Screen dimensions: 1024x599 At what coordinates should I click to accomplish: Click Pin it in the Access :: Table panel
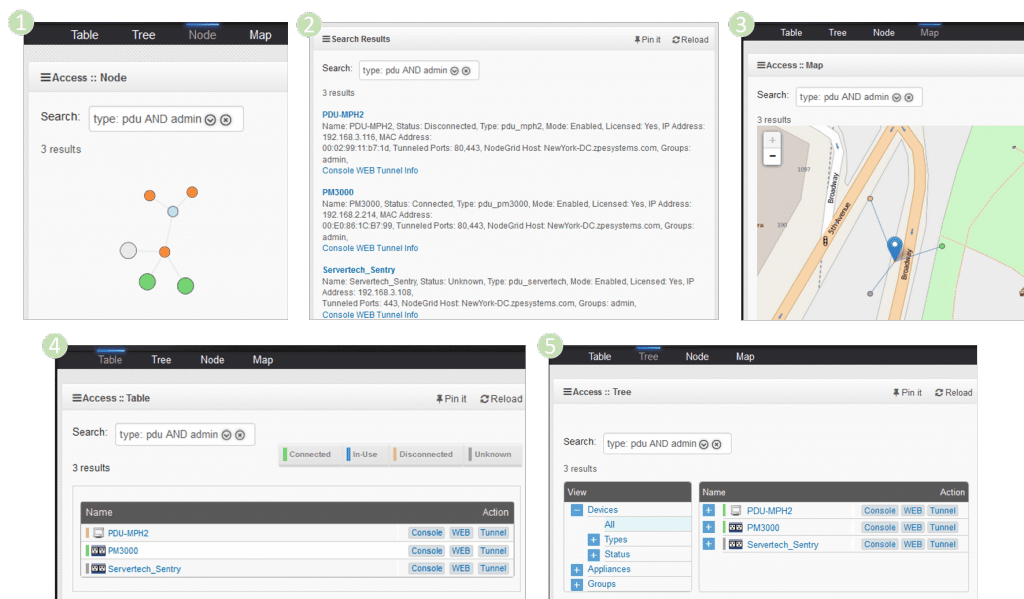451,399
